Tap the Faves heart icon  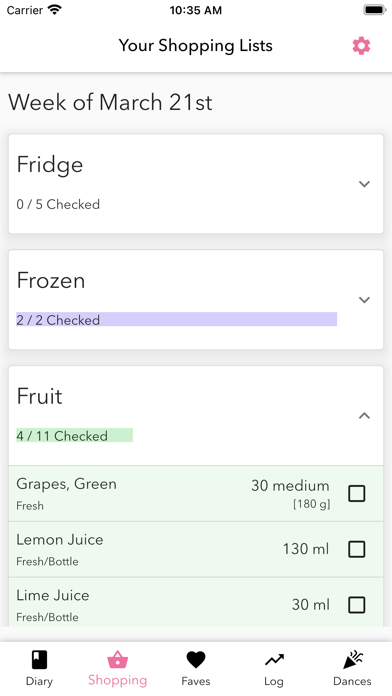coord(196,660)
